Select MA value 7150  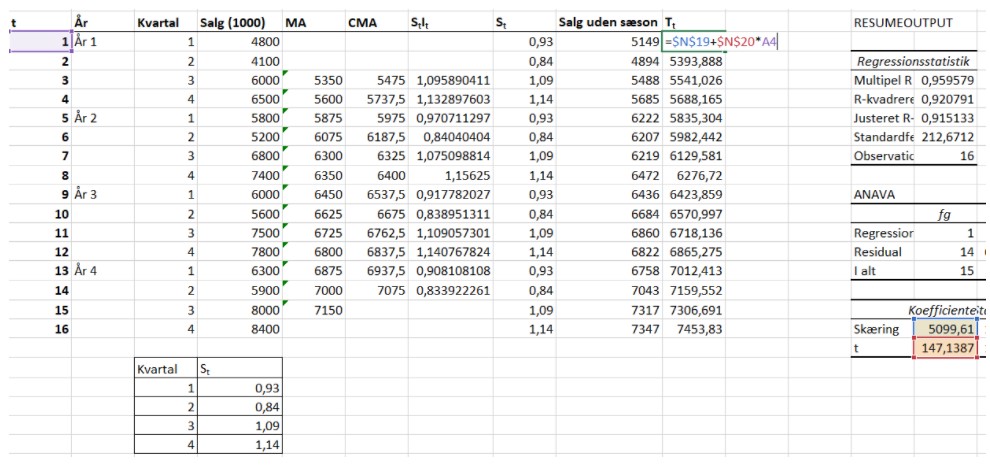(314, 309)
